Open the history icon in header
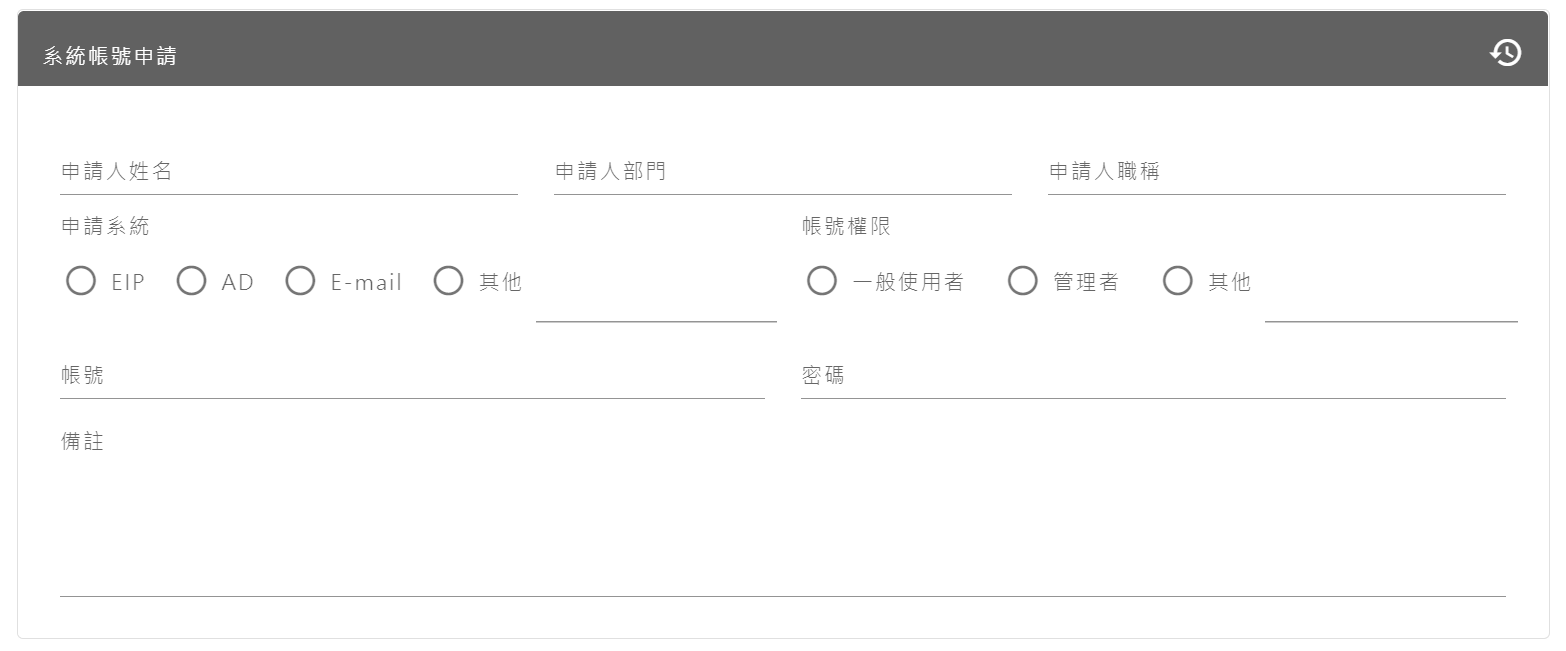Viewport: 1566px width, 651px height. tap(1505, 53)
